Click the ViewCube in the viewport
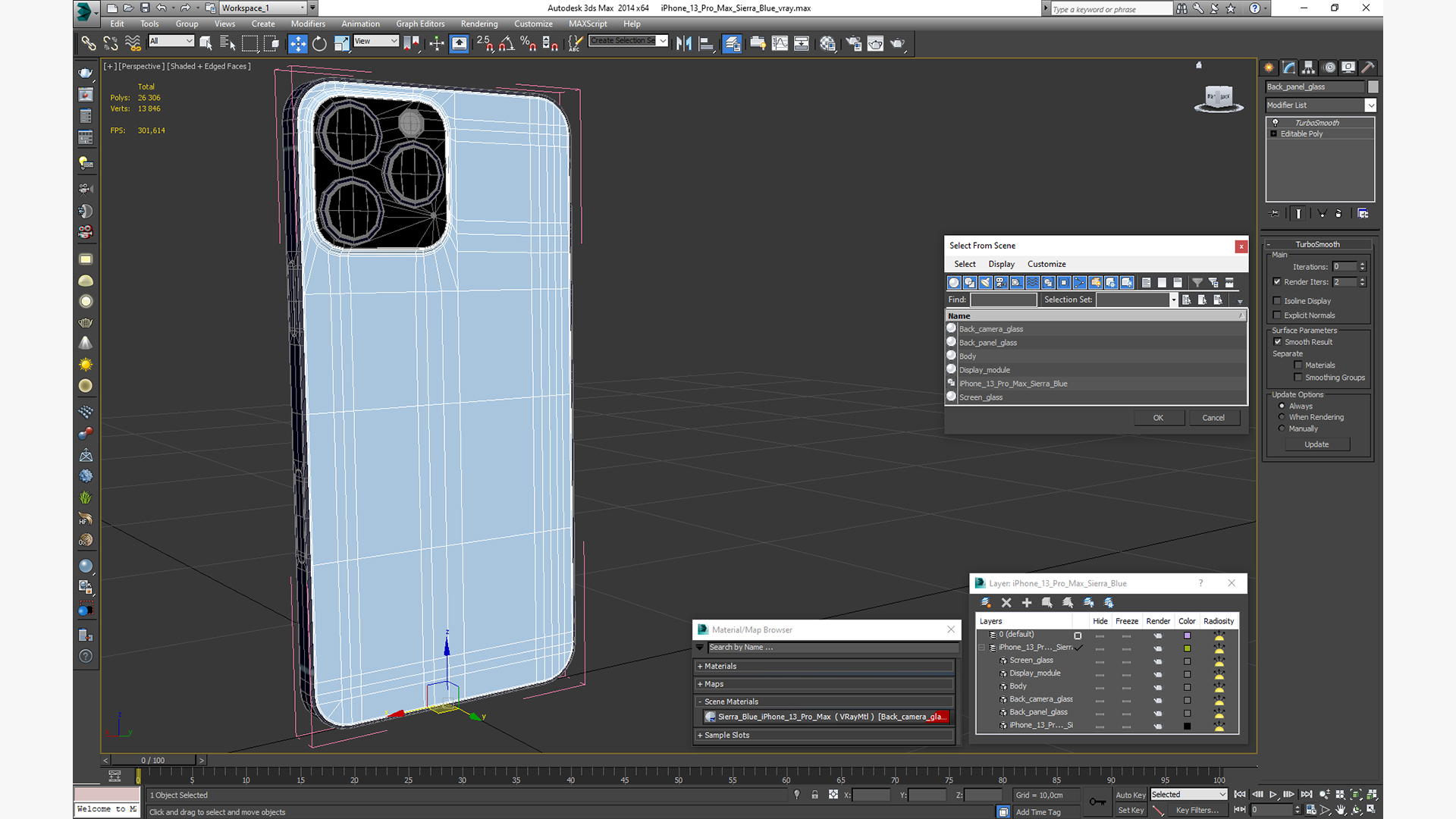Viewport: 1456px width, 819px height. click(1219, 98)
